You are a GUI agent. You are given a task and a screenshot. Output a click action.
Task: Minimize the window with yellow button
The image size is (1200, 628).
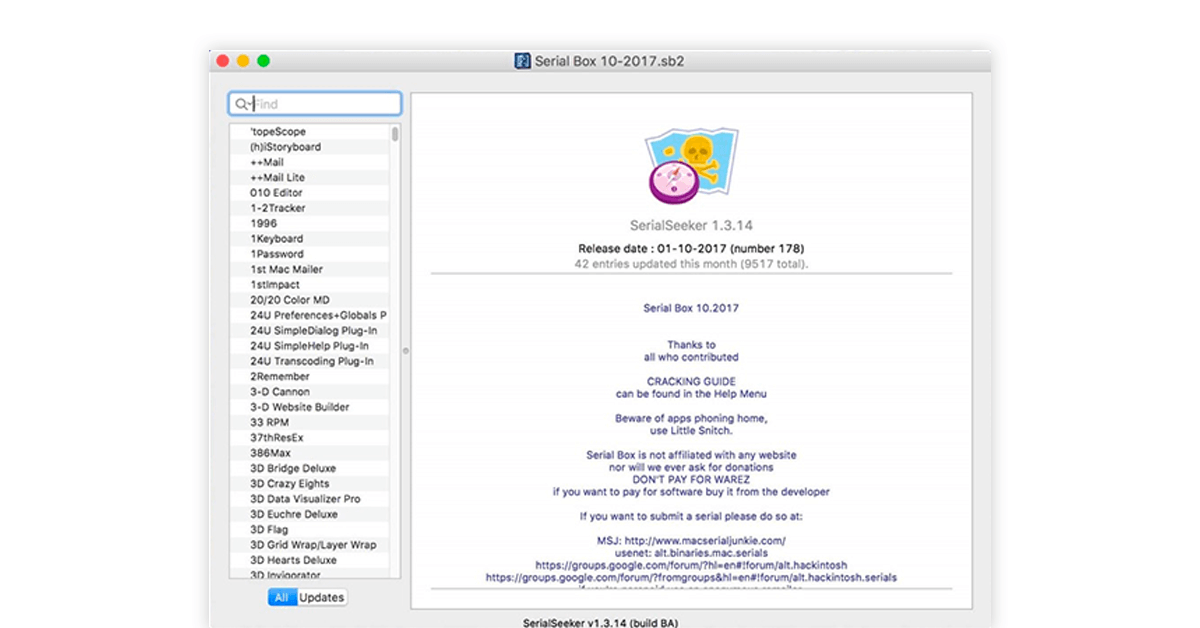(243, 61)
